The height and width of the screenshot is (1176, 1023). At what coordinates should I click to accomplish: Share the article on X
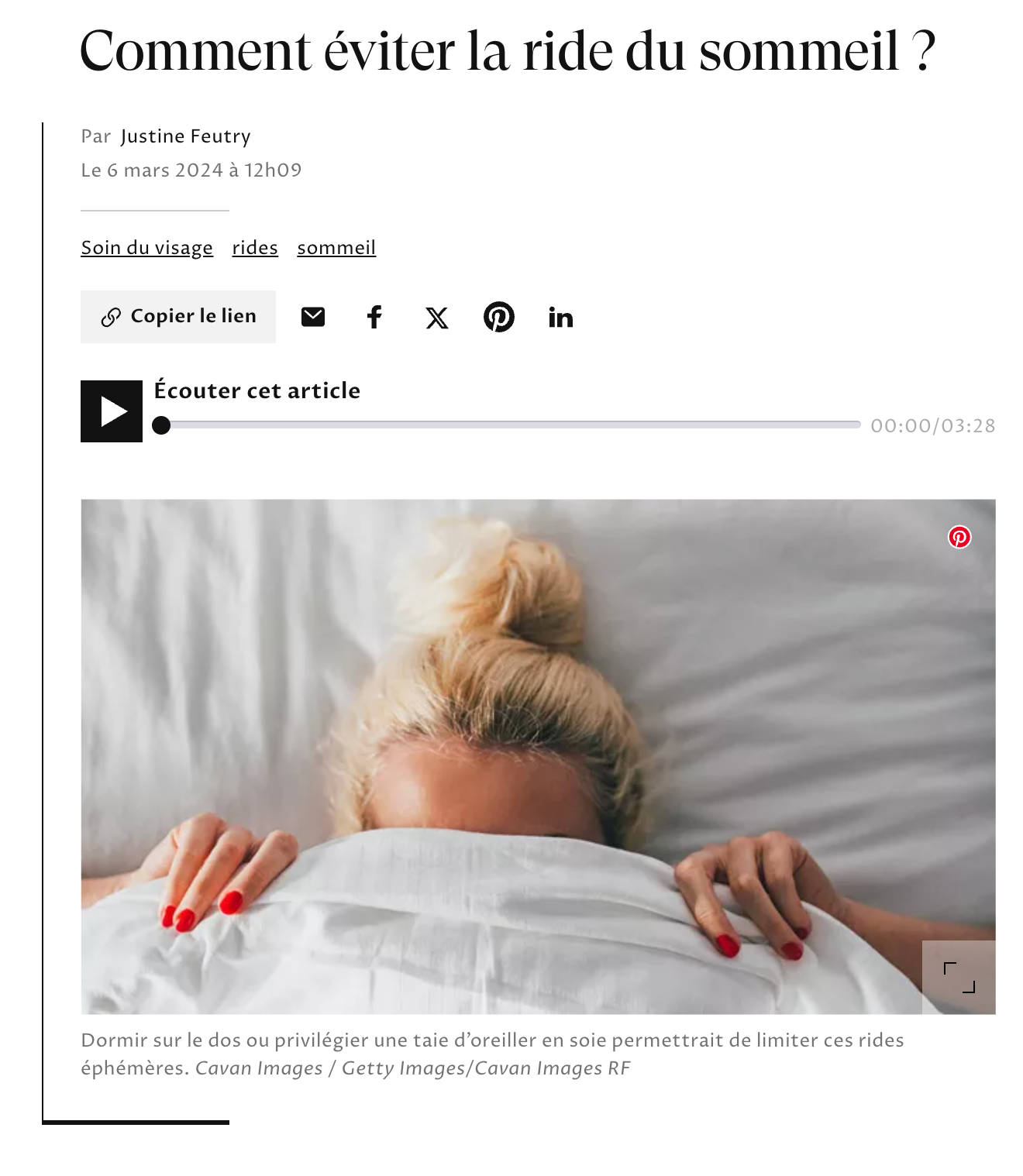pyautogui.click(x=437, y=318)
